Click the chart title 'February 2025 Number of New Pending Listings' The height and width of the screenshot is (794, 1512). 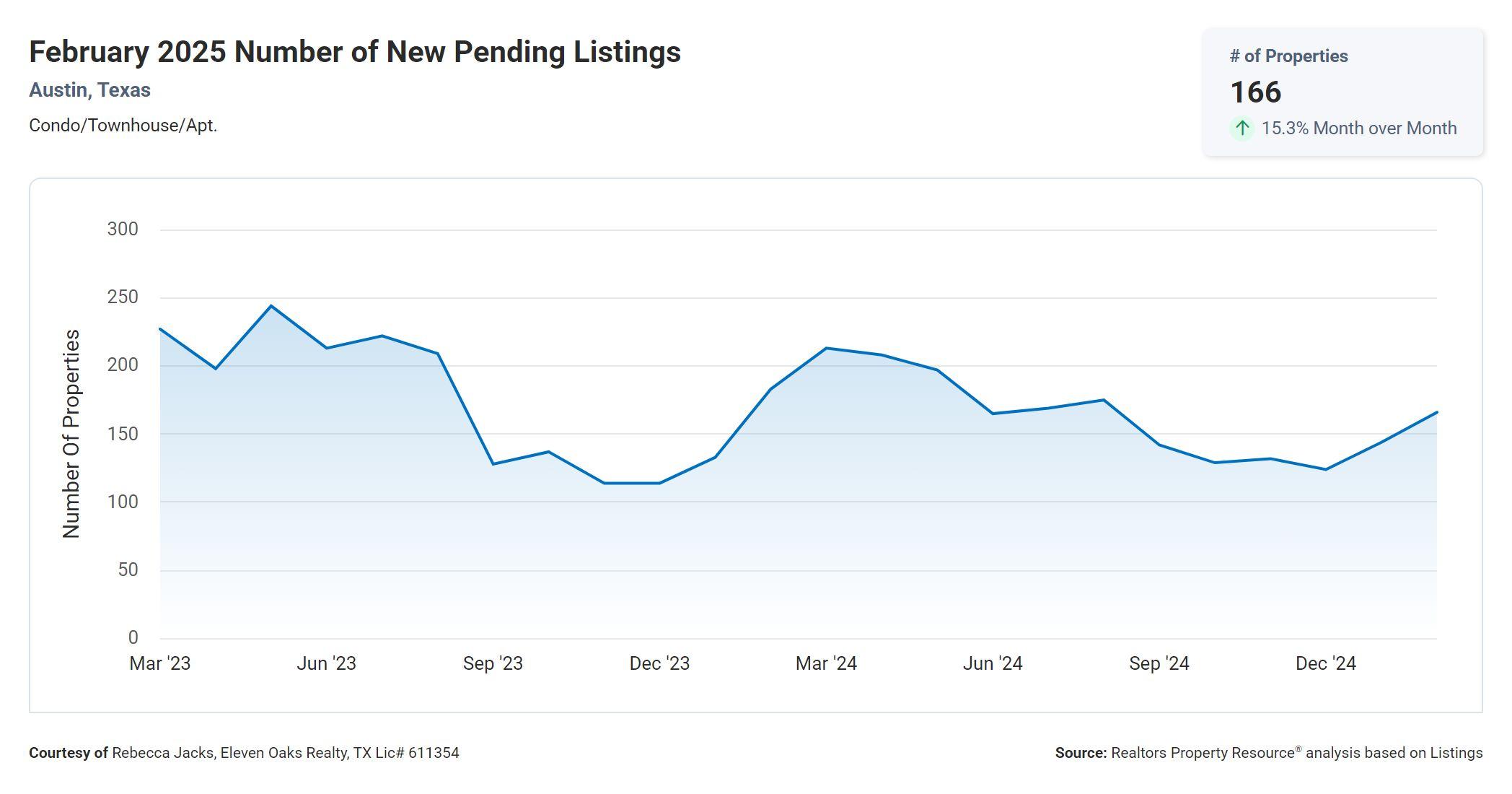click(354, 52)
